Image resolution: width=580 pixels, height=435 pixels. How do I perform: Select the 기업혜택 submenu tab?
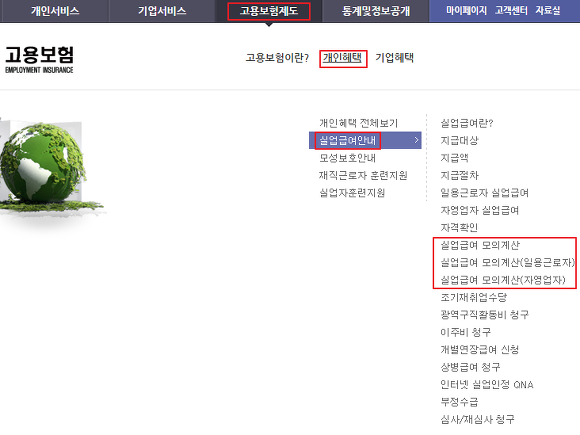tap(394, 58)
